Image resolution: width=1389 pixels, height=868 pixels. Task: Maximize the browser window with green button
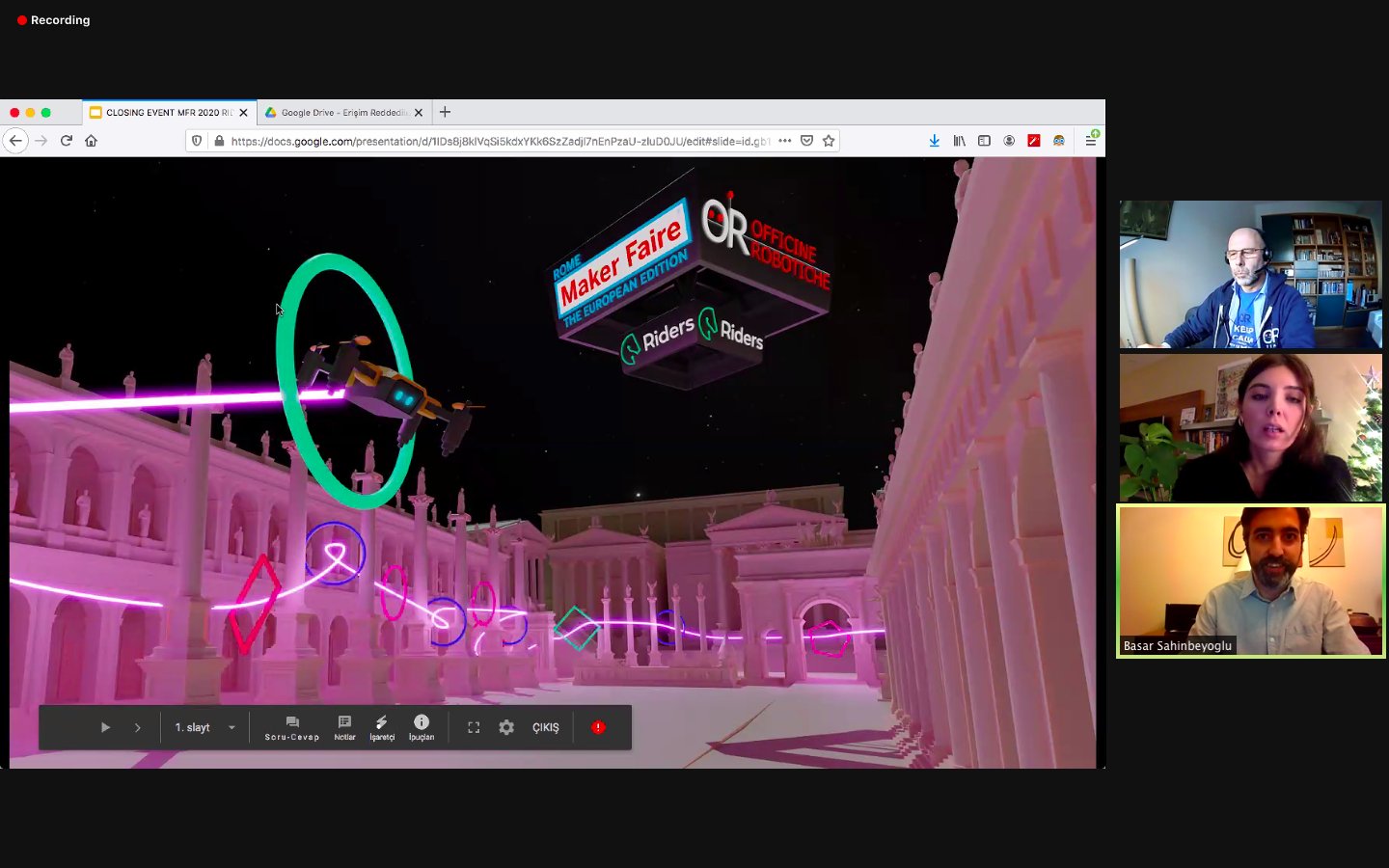point(45,113)
